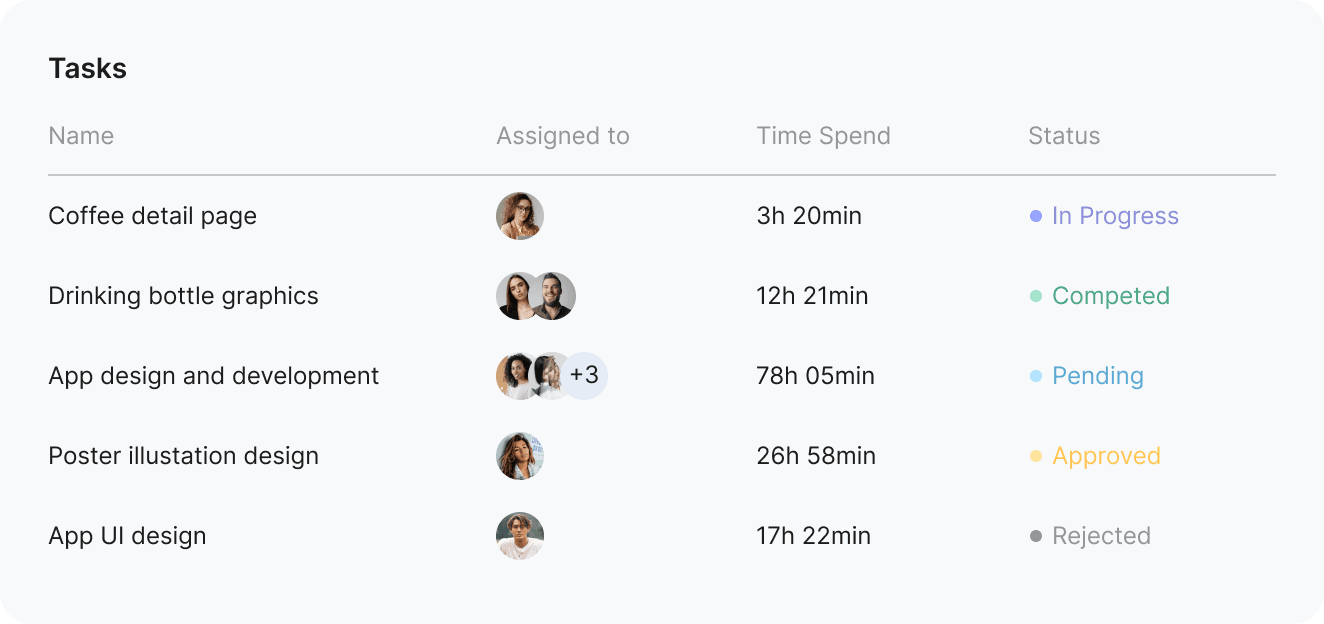Click the Poster illustation design assignee avatar
Screen dimensions: 1324x624
(520, 456)
